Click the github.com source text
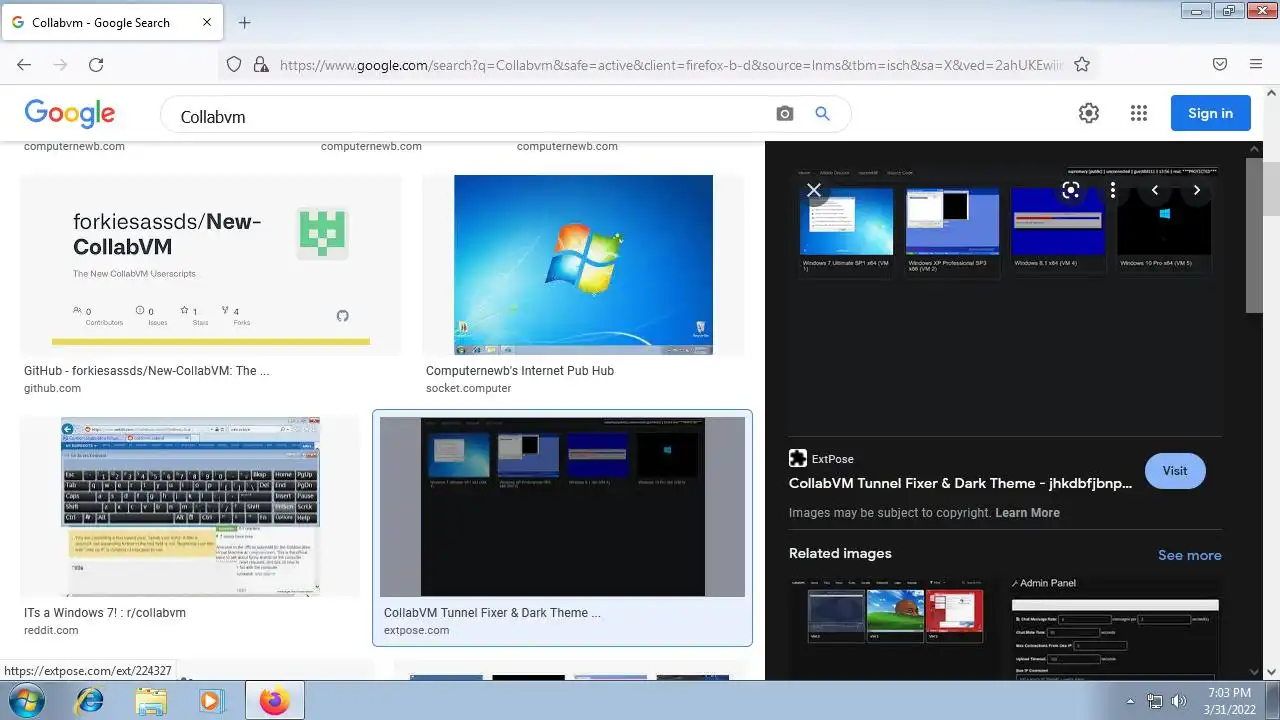Screen dimensions: 1280x720 tap(52, 389)
